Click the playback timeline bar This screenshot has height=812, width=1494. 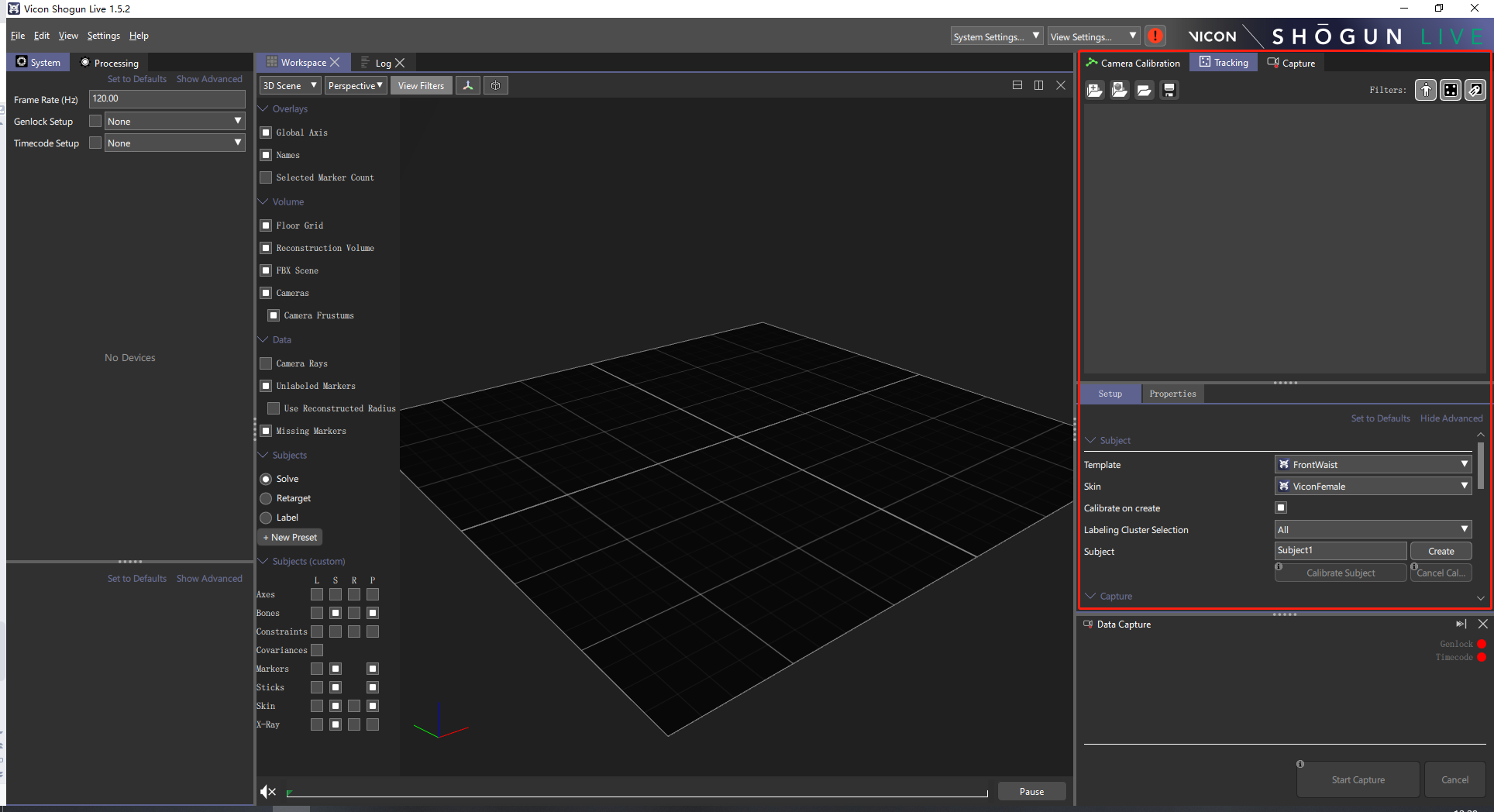click(x=637, y=793)
